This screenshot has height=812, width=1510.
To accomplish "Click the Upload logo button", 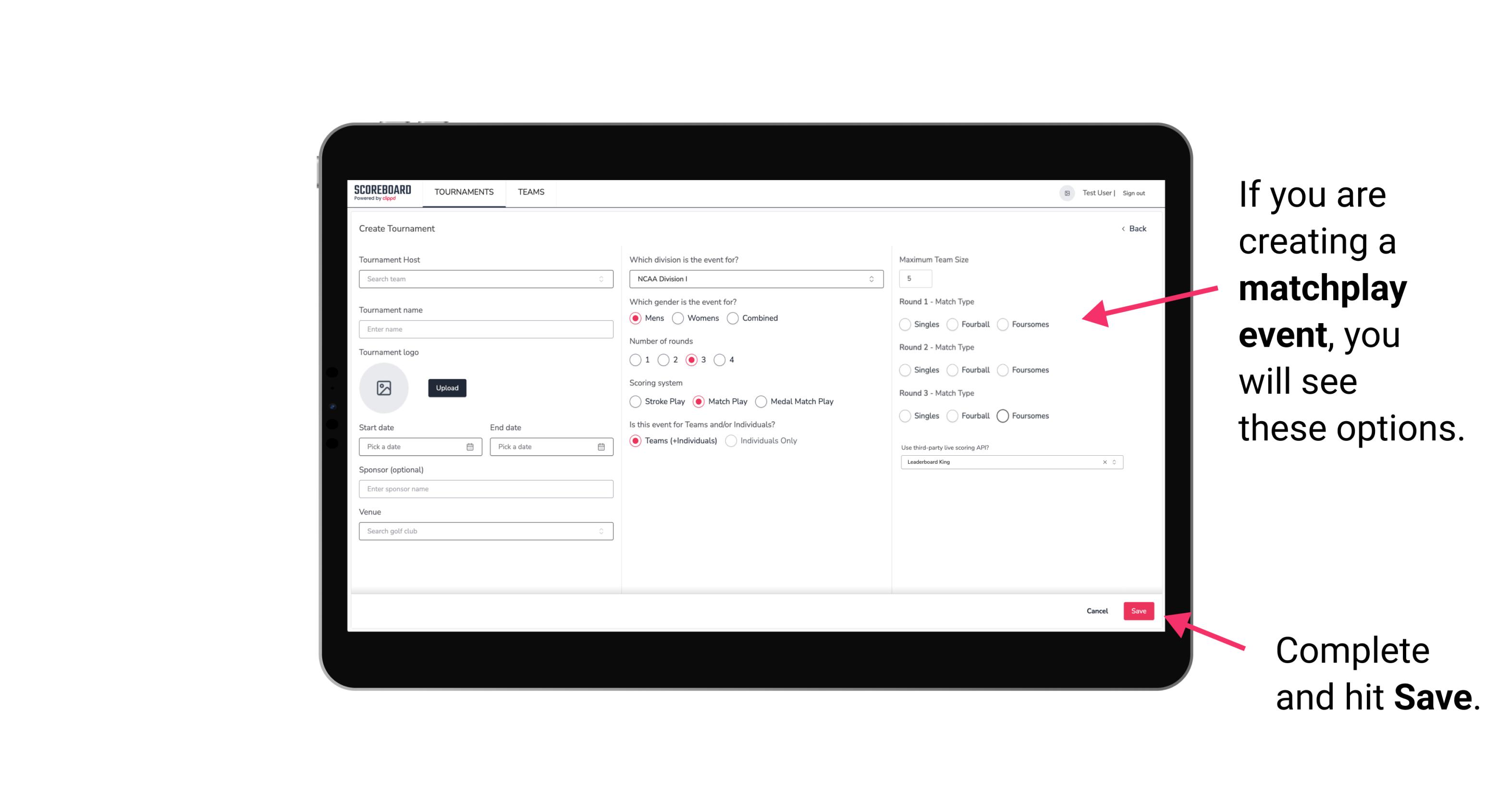I will point(446,388).
